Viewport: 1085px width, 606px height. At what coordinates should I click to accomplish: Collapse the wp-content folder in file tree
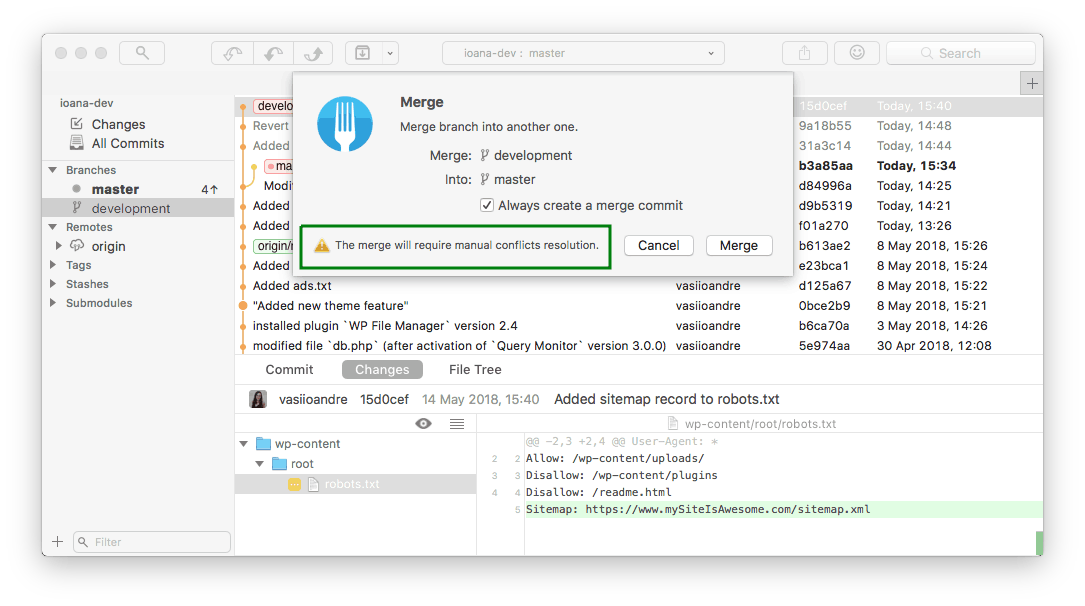point(244,444)
